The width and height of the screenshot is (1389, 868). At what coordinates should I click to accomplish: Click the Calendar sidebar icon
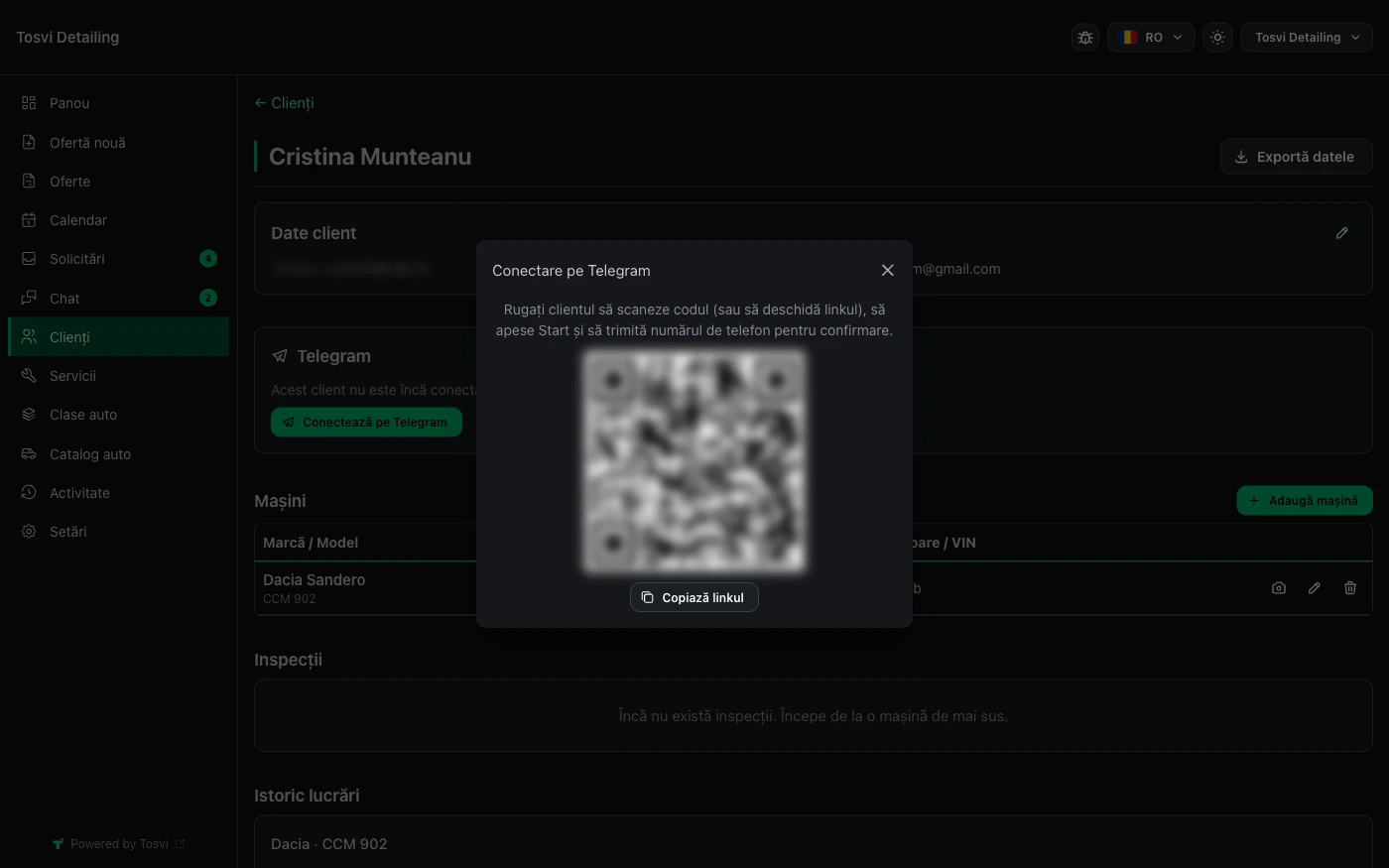29,220
